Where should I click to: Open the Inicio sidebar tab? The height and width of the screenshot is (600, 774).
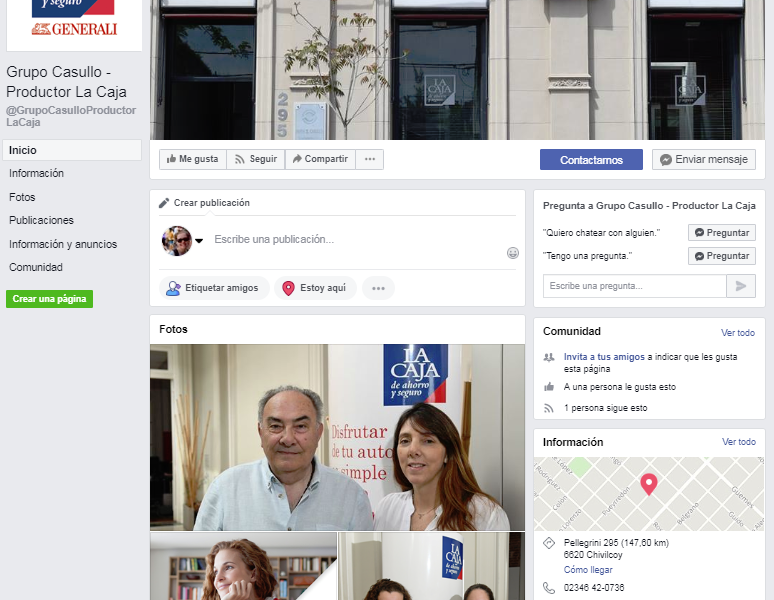point(72,150)
